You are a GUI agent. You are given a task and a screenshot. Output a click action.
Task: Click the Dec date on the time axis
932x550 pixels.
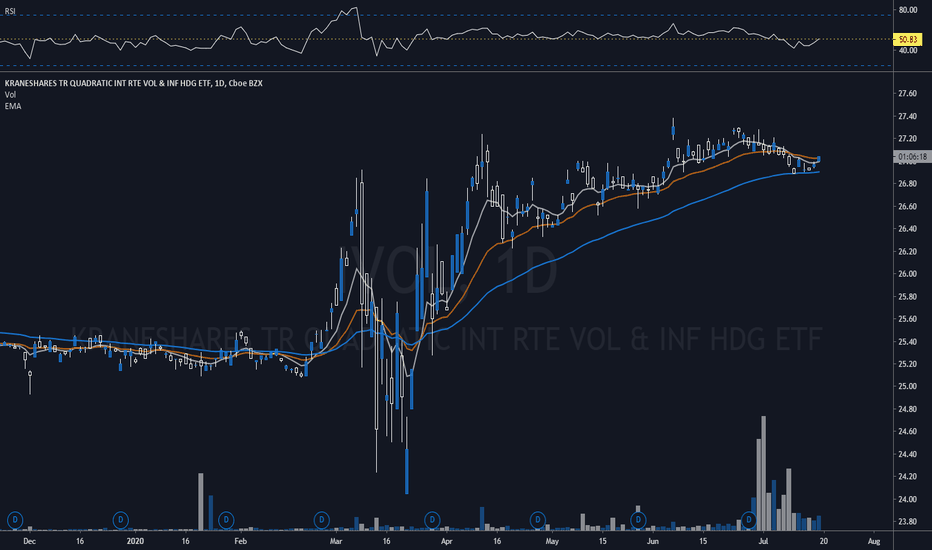pos(29,541)
